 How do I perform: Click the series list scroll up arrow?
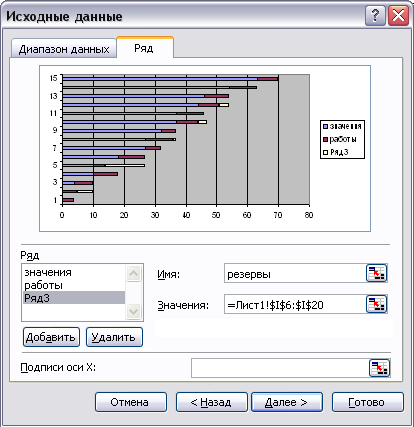(x=134, y=274)
